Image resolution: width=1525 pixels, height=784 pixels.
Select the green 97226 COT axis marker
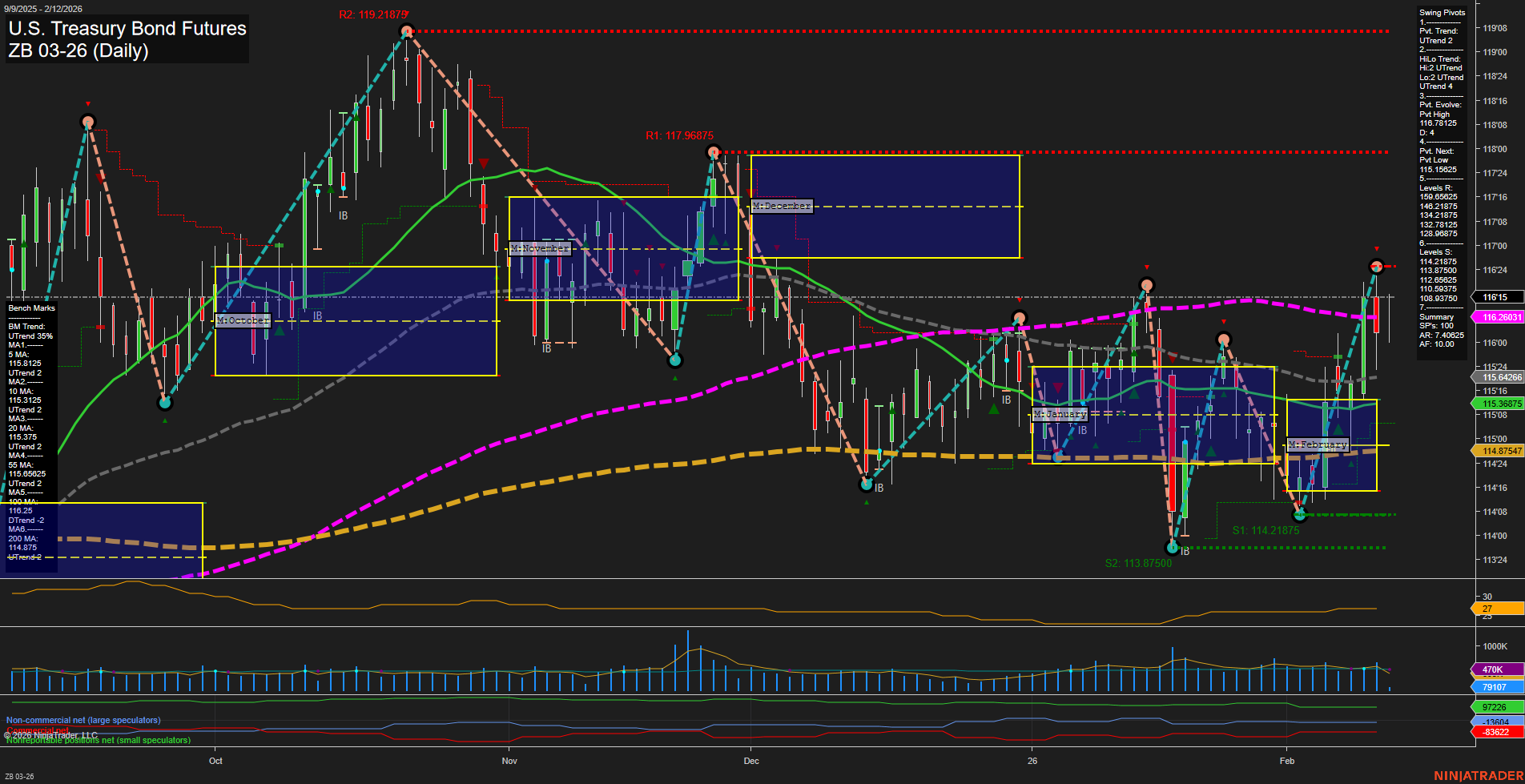pos(1495,707)
